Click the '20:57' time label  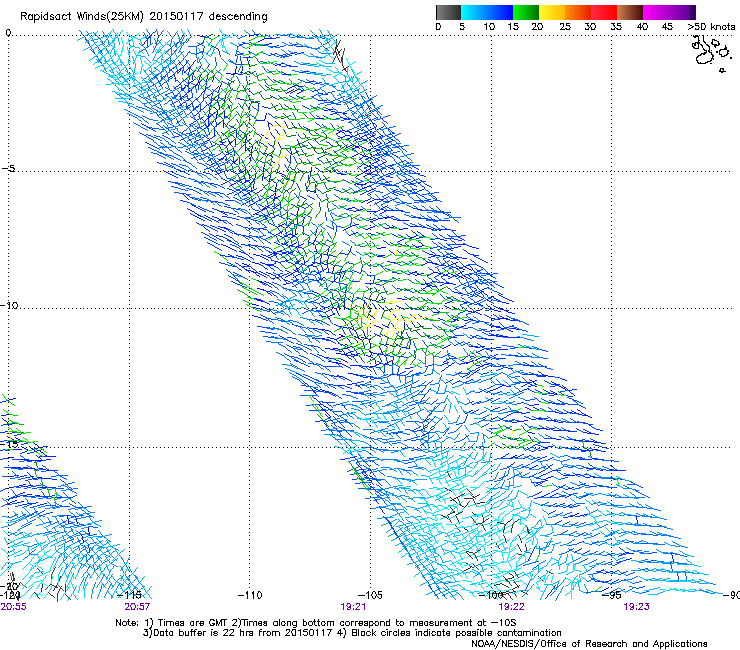(137, 607)
